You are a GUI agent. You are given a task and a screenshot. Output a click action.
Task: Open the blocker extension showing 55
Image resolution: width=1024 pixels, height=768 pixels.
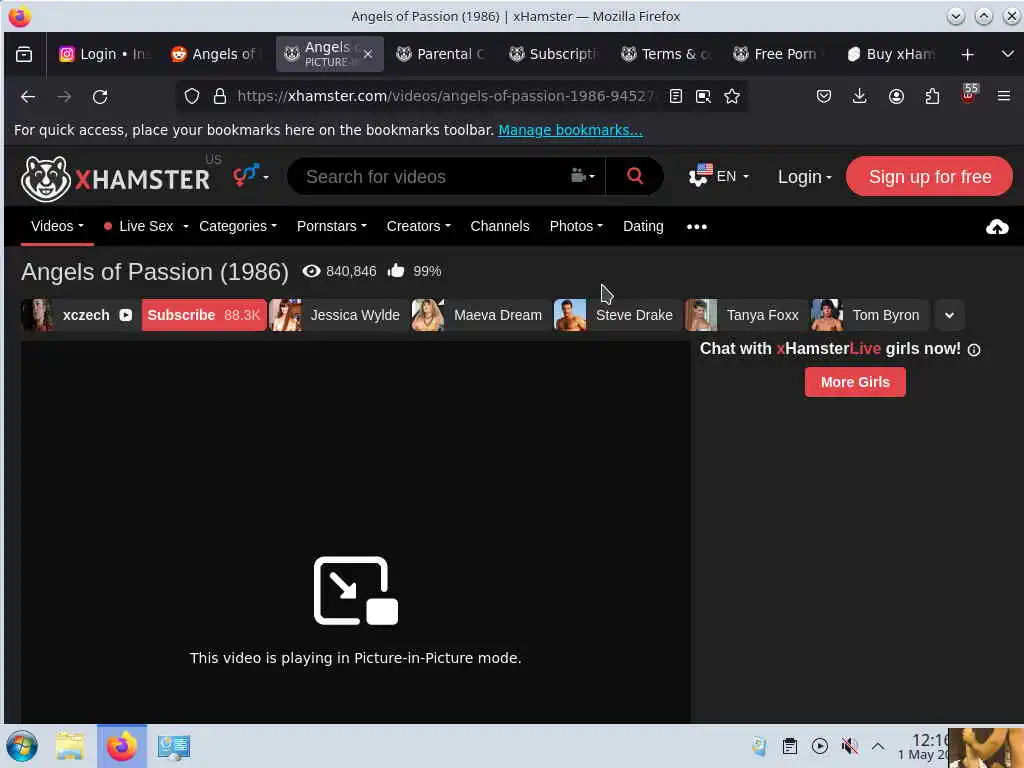(968, 93)
